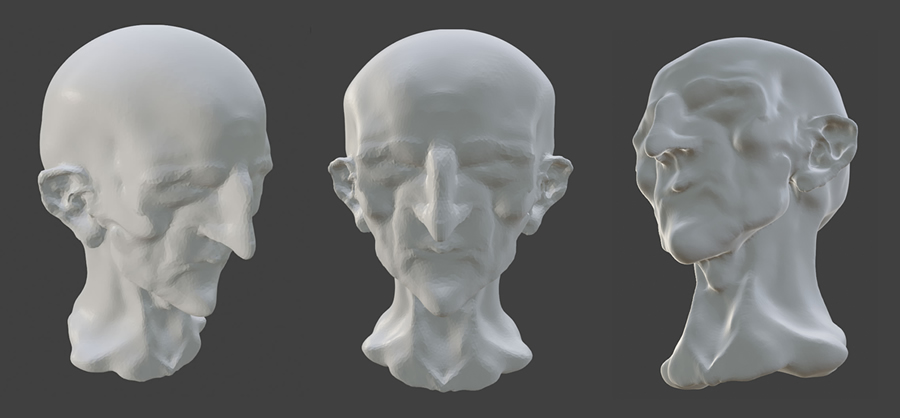This screenshot has height=418, width=900.
Task: Select the ear of the right head
Action: [x=829, y=148]
